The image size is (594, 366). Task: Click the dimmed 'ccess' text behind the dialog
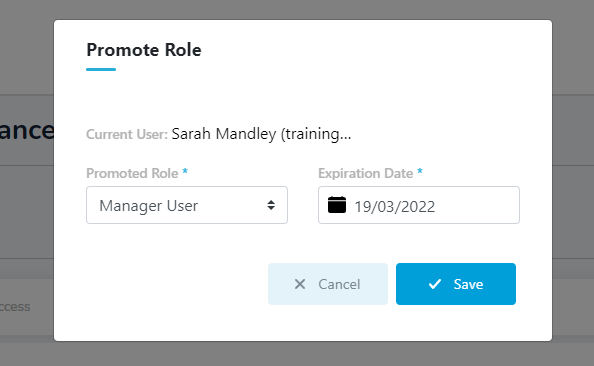click(15, 307)
